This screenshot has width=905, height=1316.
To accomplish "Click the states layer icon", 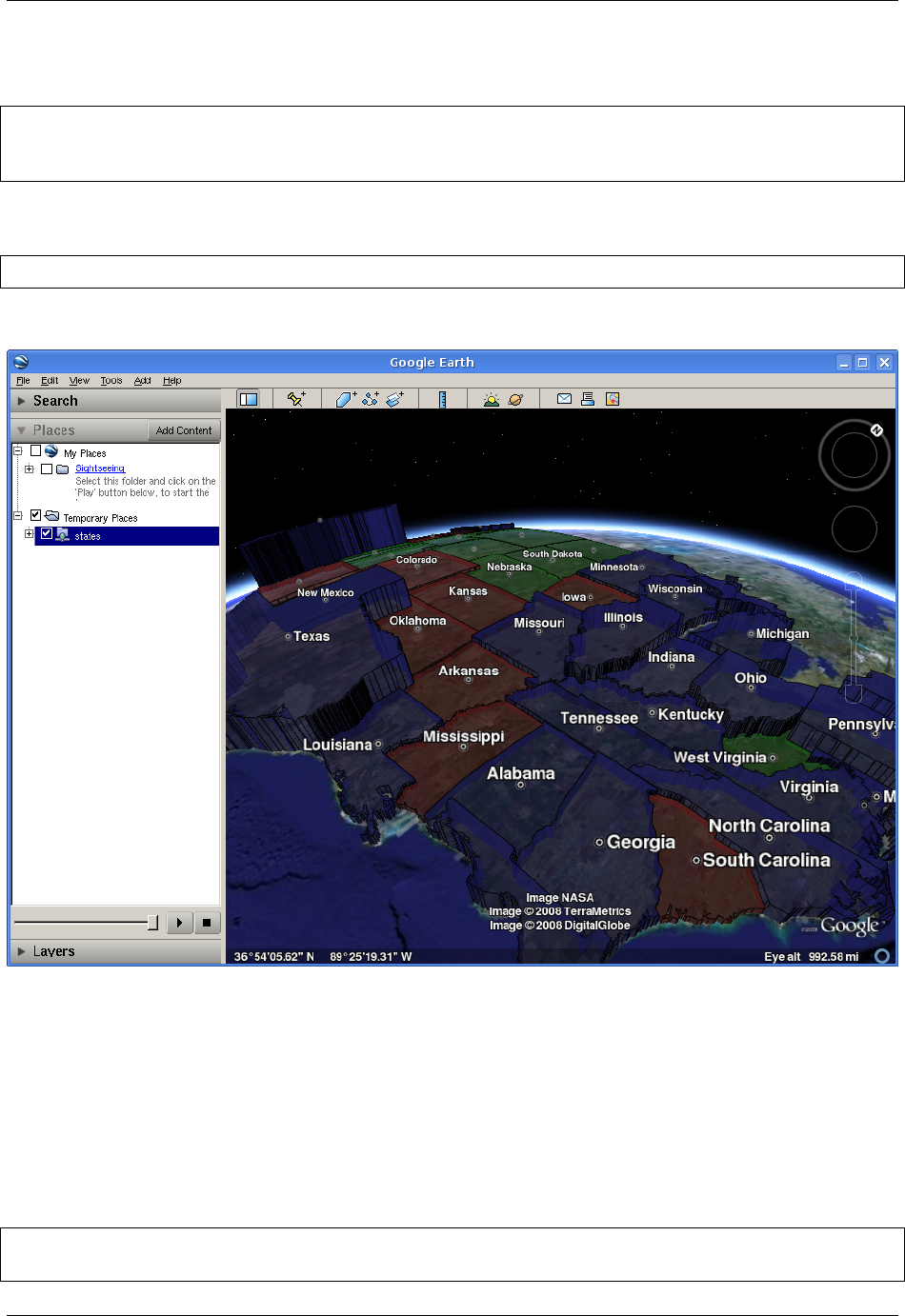I will (62, 535).
